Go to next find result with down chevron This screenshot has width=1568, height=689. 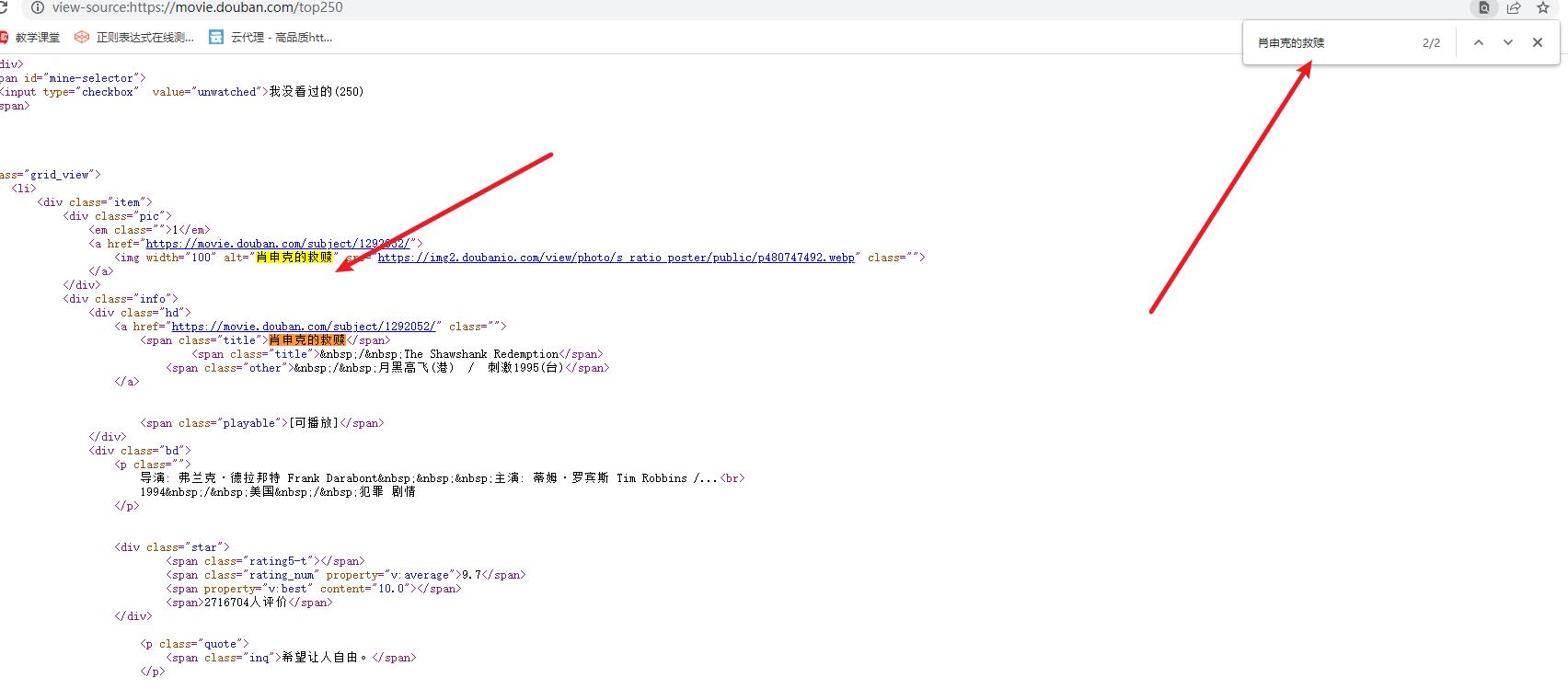click(x=1508, y=42)
